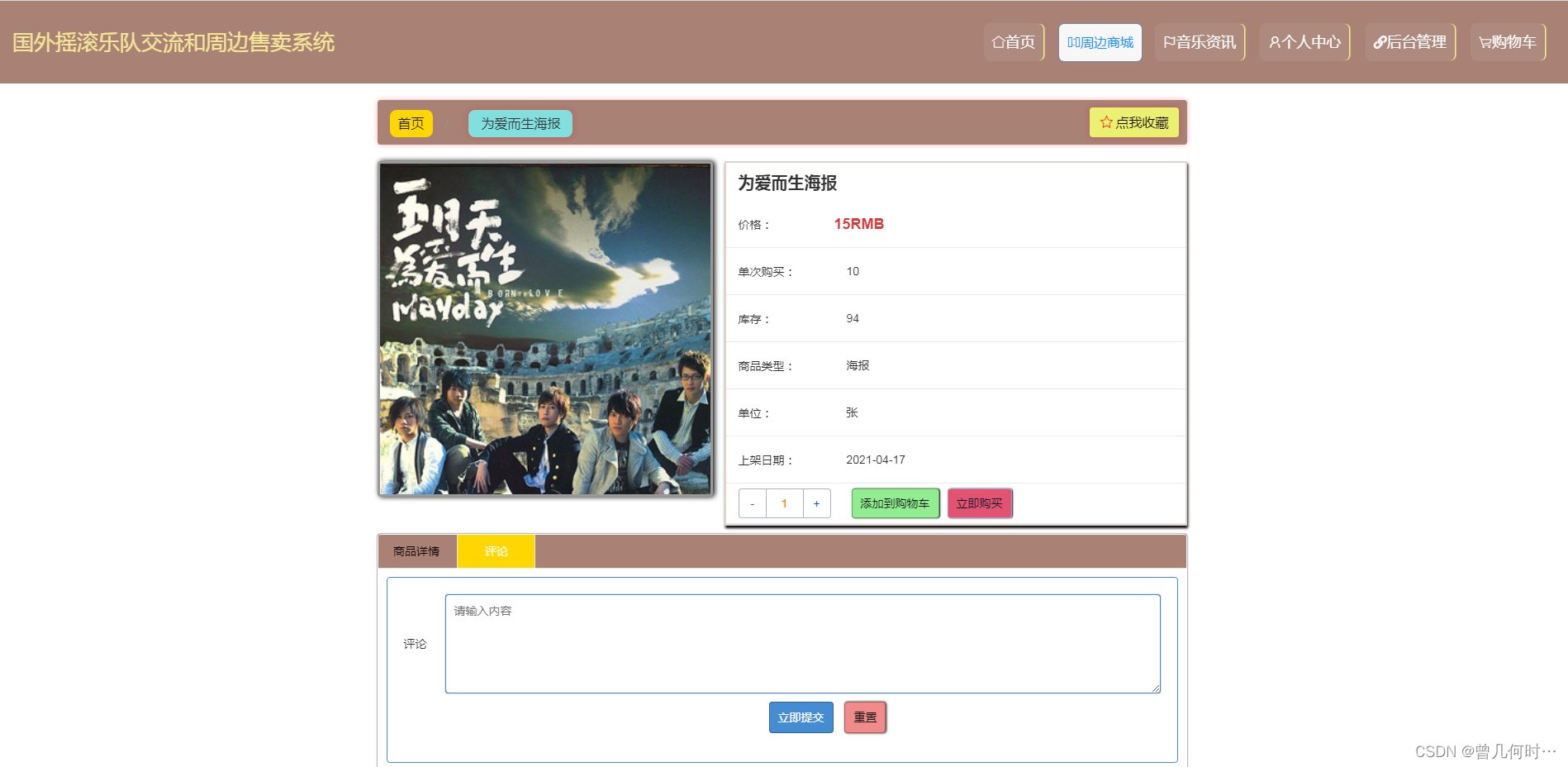
Task: Click the quantity input field
Action: point(784,503)
